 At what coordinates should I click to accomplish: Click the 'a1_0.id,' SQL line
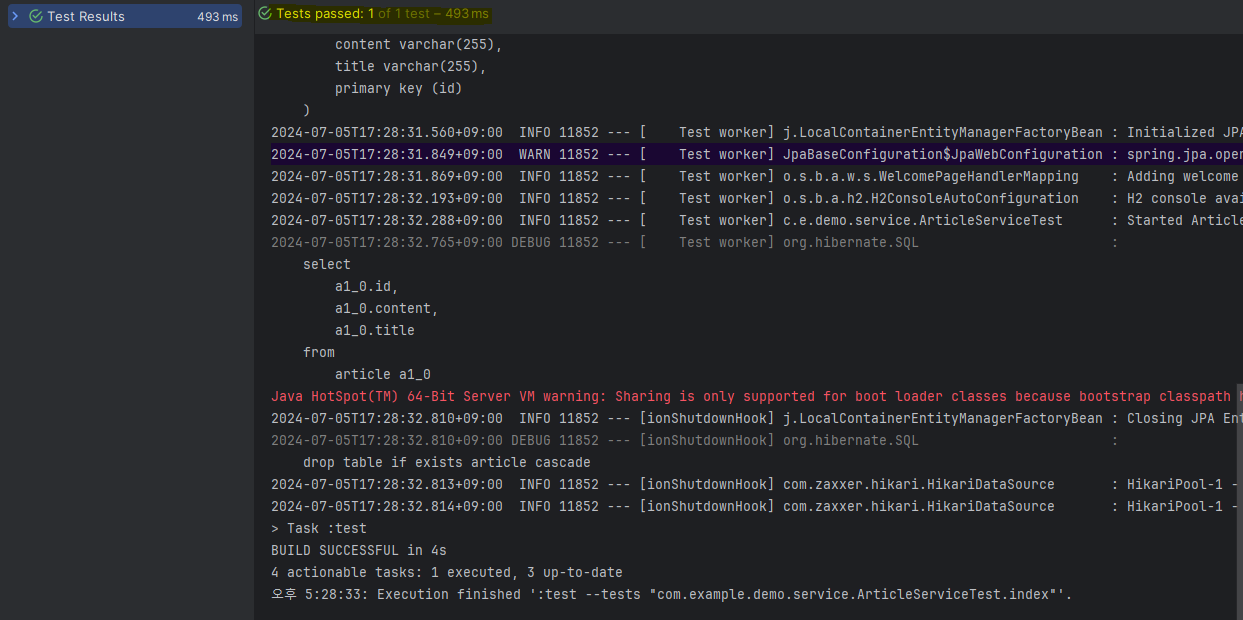click(366, 286)
